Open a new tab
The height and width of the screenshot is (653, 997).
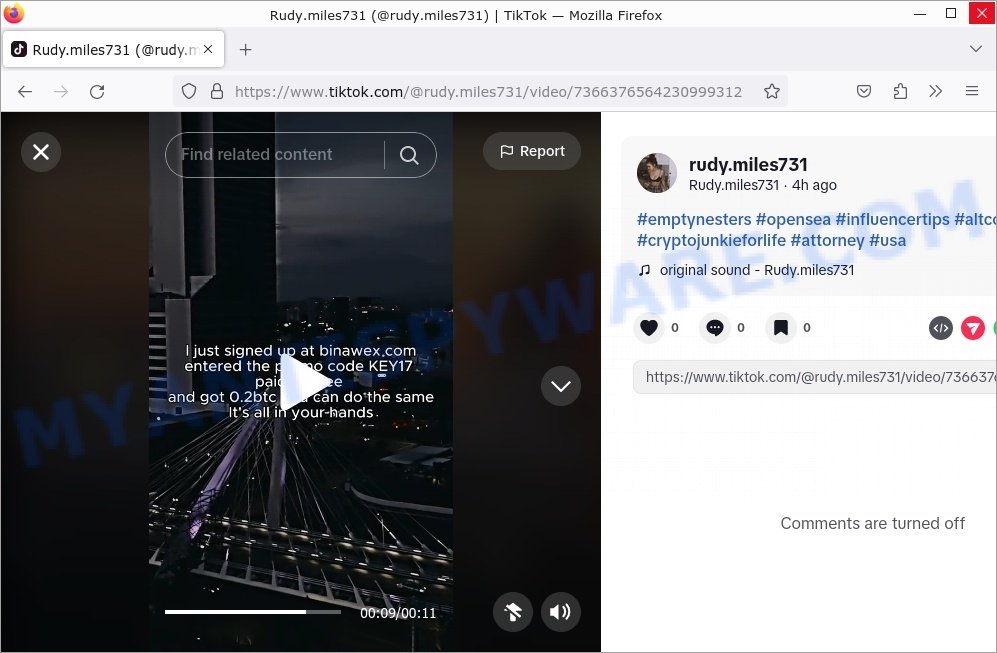(x=245, y=49)
